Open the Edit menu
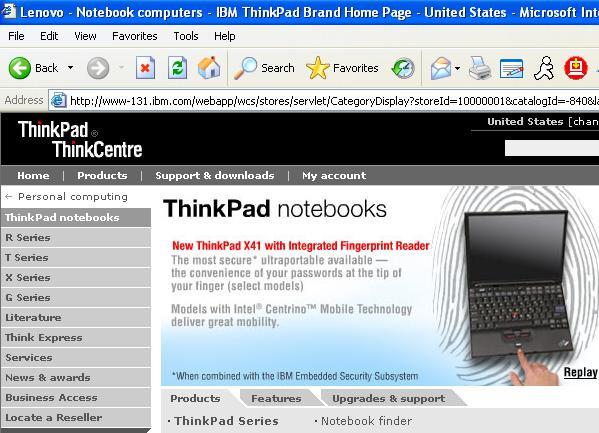This screenshot has width=599, height=433. (x=49, y=36)
